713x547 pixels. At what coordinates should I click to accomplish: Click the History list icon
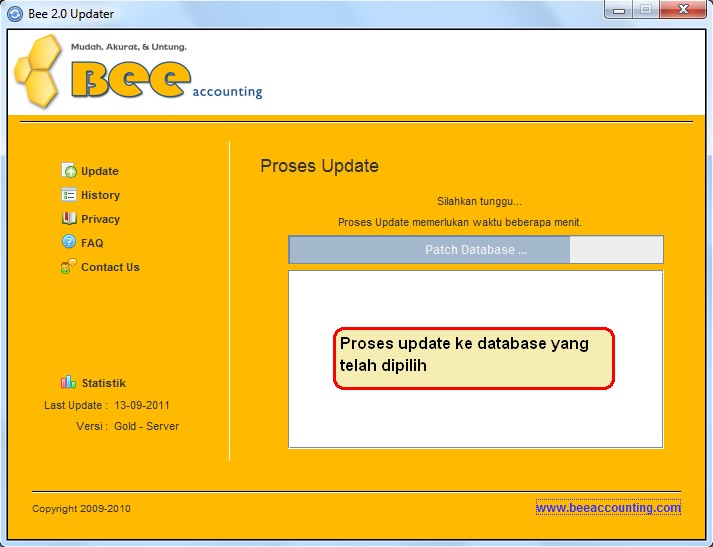click(x=69, y=195)
